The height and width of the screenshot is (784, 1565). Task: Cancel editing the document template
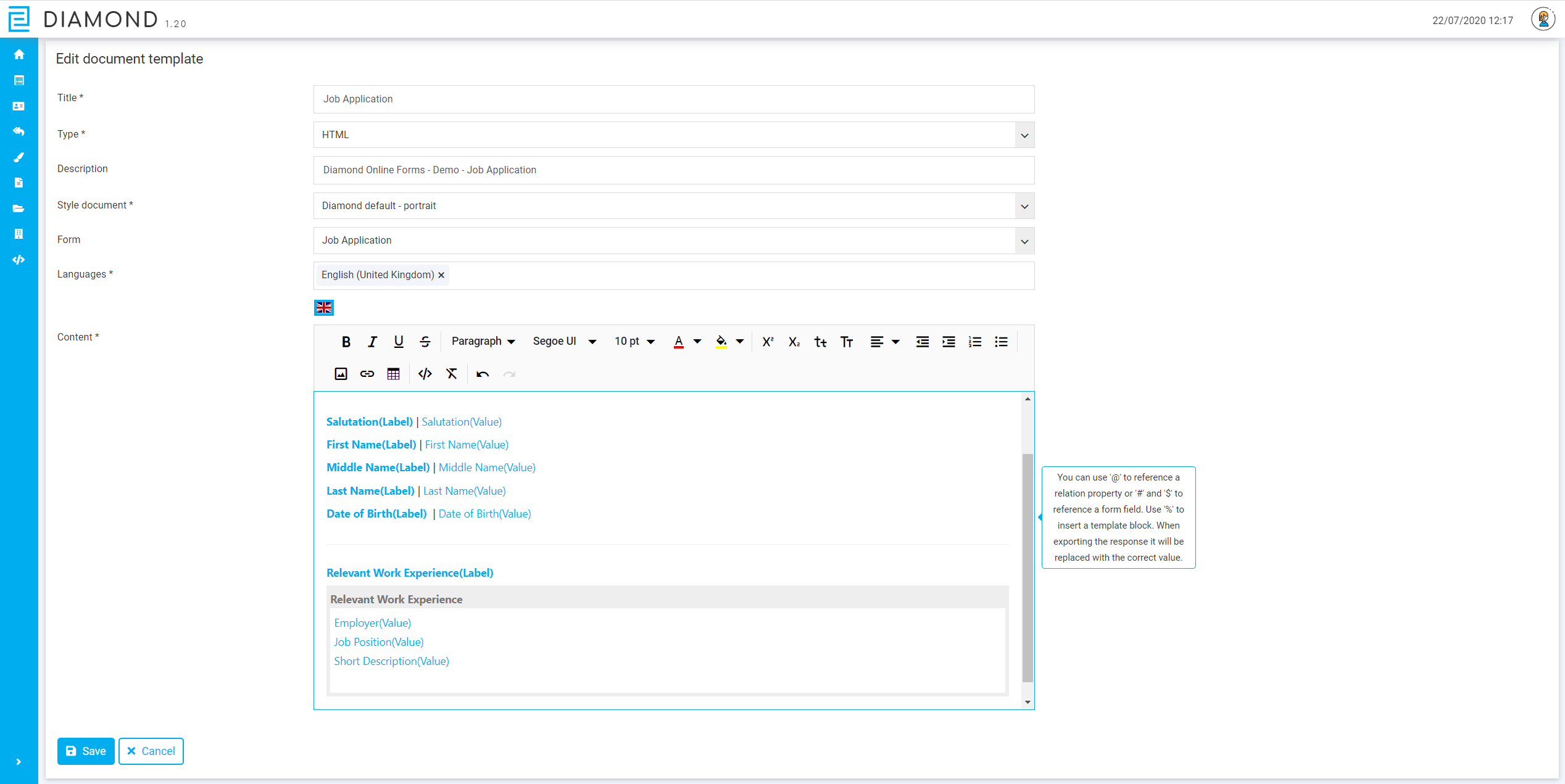[151, 751]
